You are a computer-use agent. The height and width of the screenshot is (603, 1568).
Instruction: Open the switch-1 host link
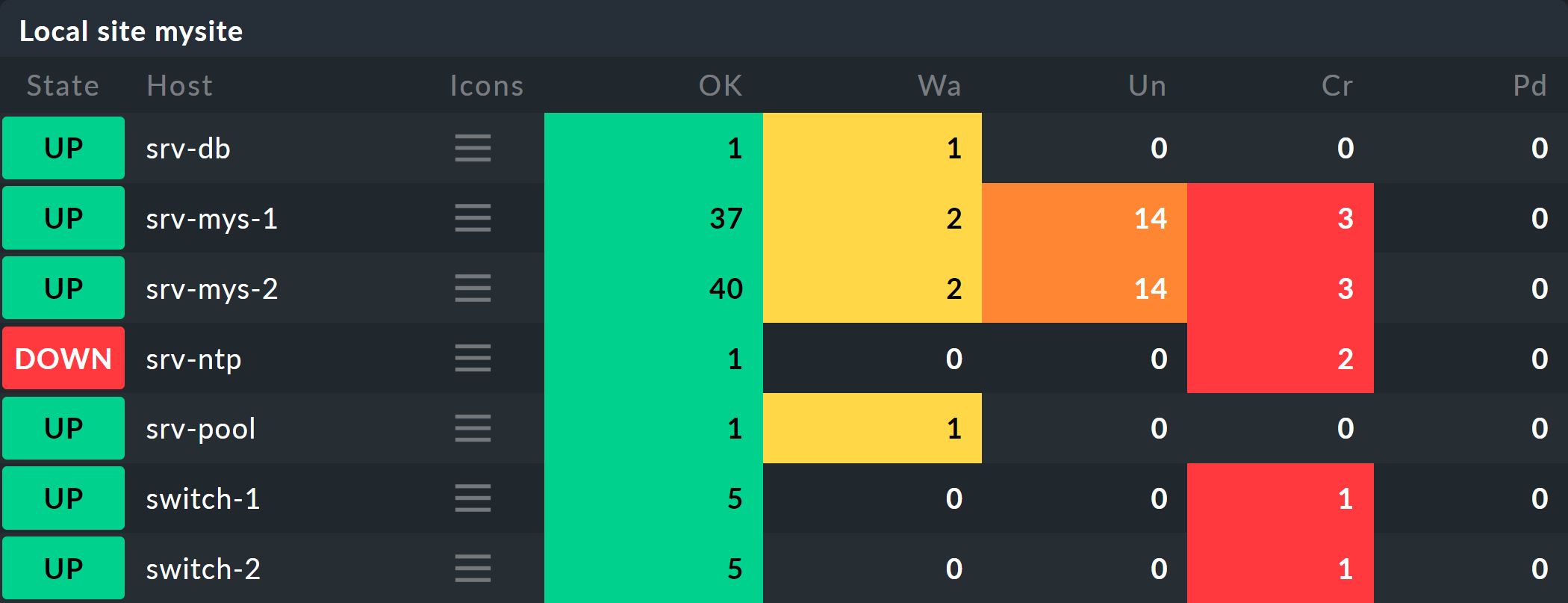click(x=203, y=499)
